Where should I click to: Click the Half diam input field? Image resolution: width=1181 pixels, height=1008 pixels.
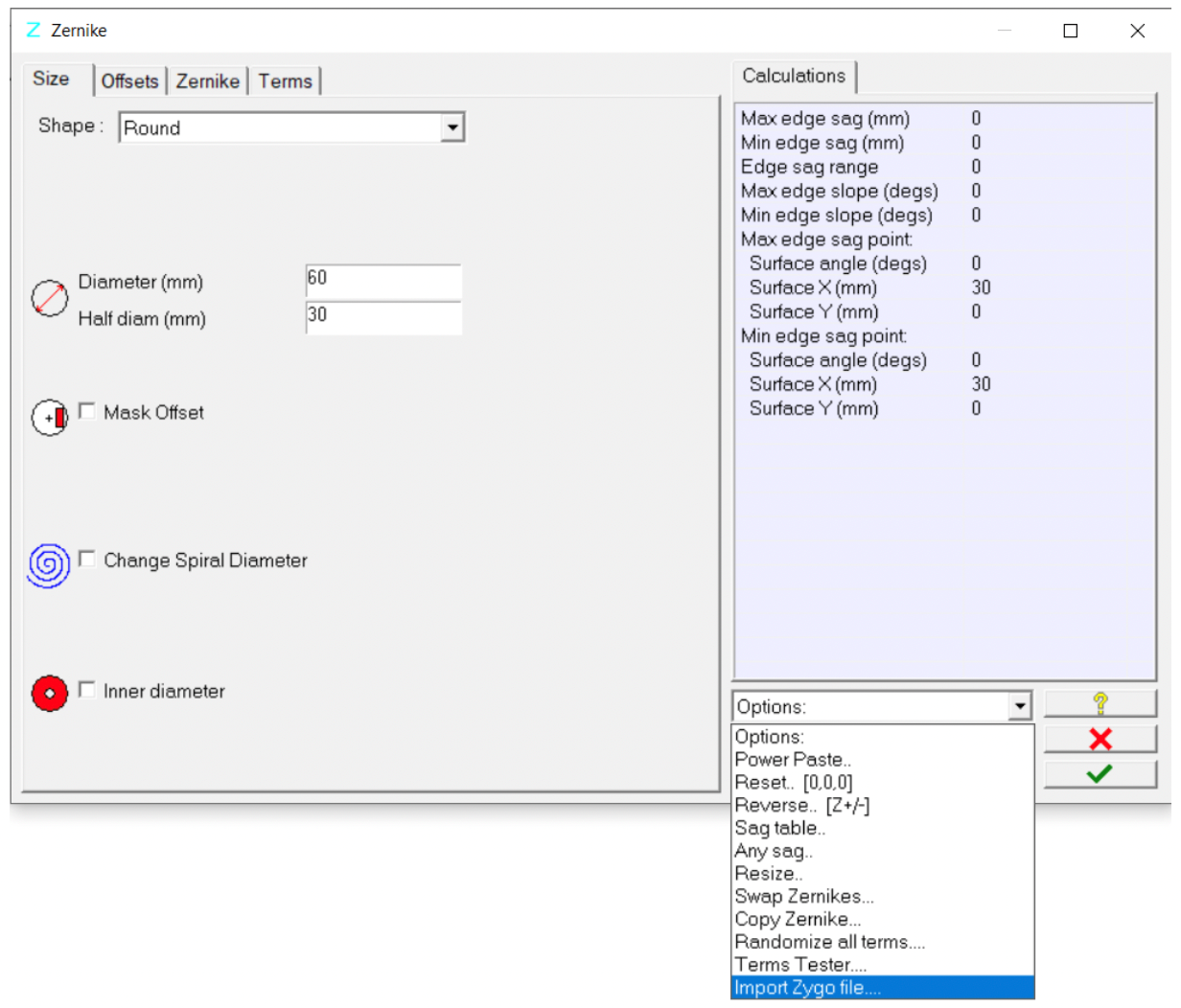click(383, 317)
